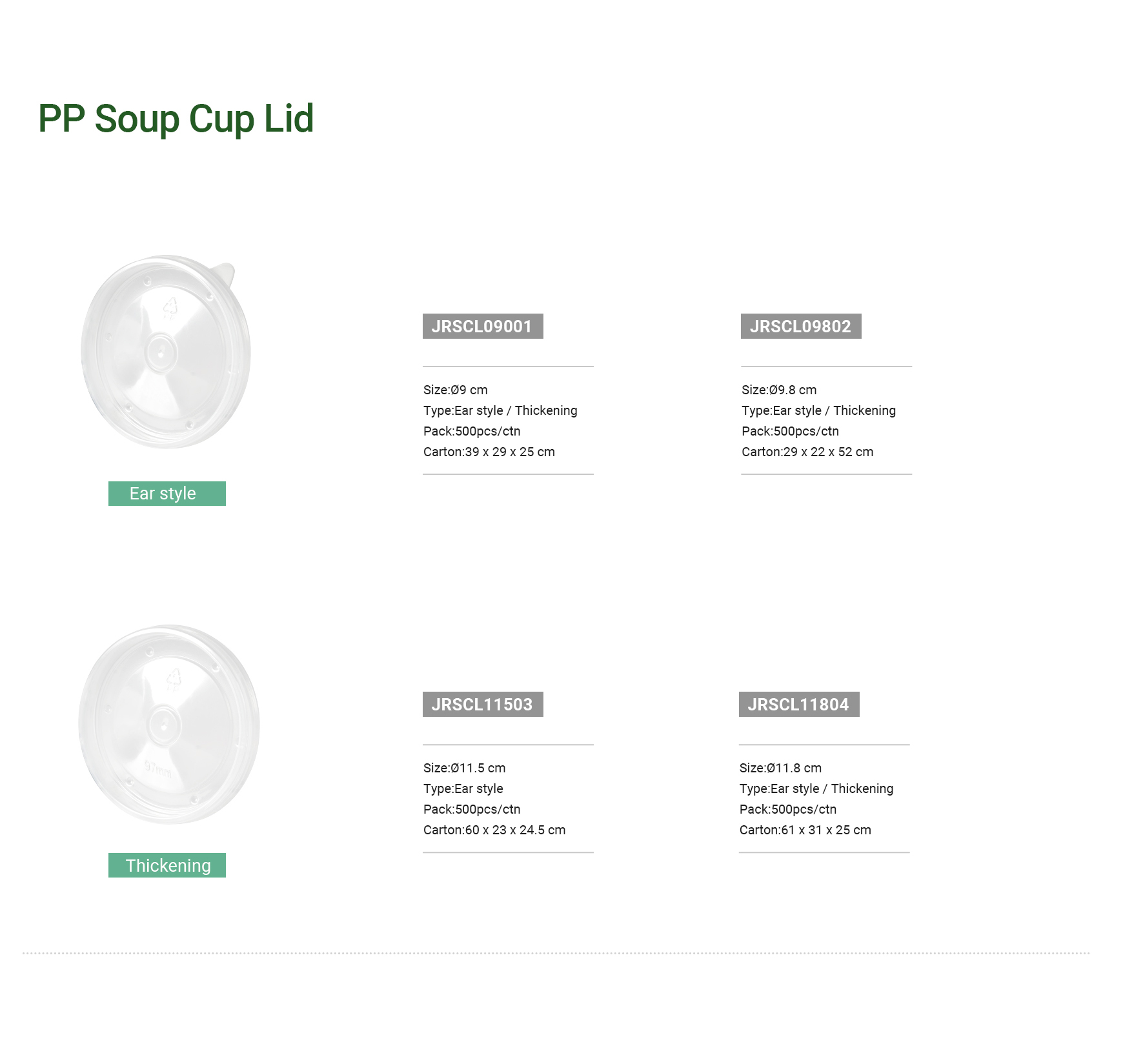This screenshot has height=1064, width=1123.
Task: Click the Carton:39 x 29 x 25 cm line
Action: coord(489,452)
